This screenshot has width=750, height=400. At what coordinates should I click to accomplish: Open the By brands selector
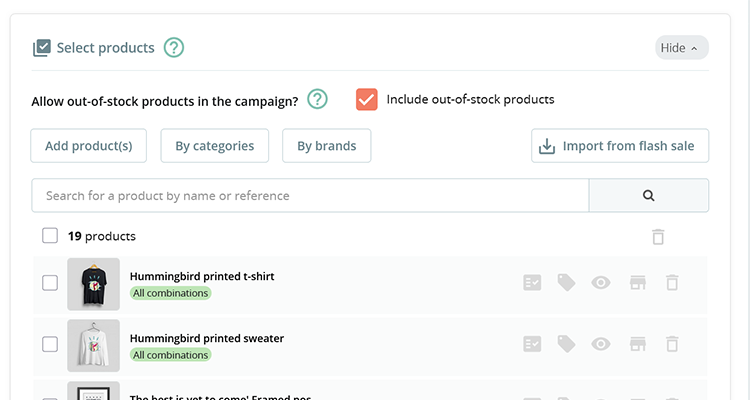(x=326, y=146)
